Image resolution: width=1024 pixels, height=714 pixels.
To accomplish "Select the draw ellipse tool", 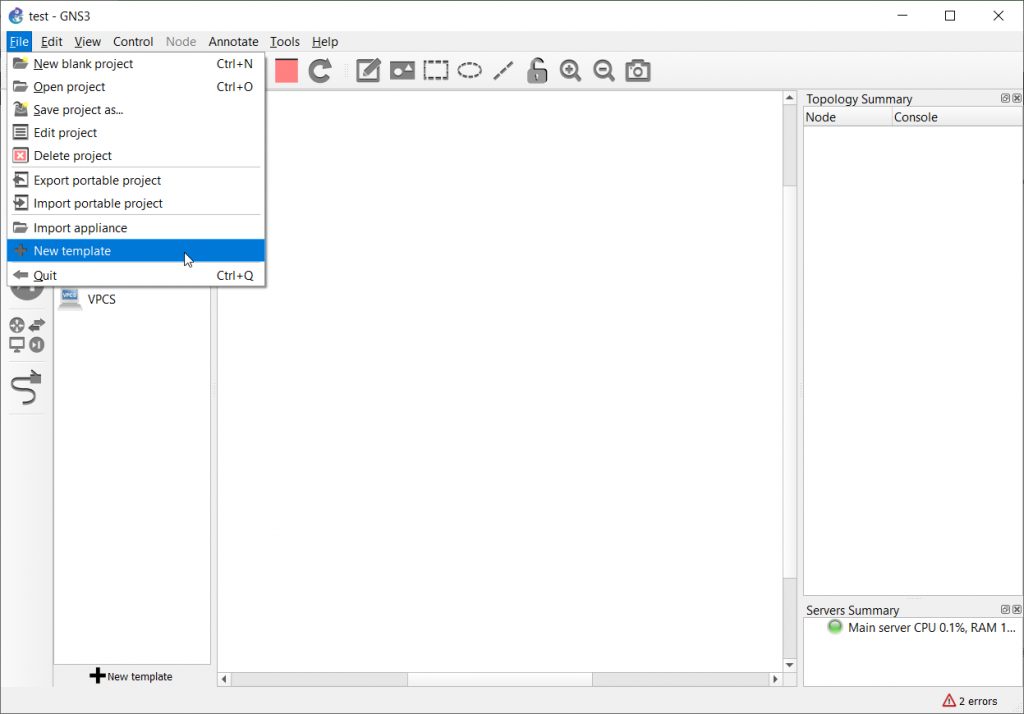I will [470, 71].
